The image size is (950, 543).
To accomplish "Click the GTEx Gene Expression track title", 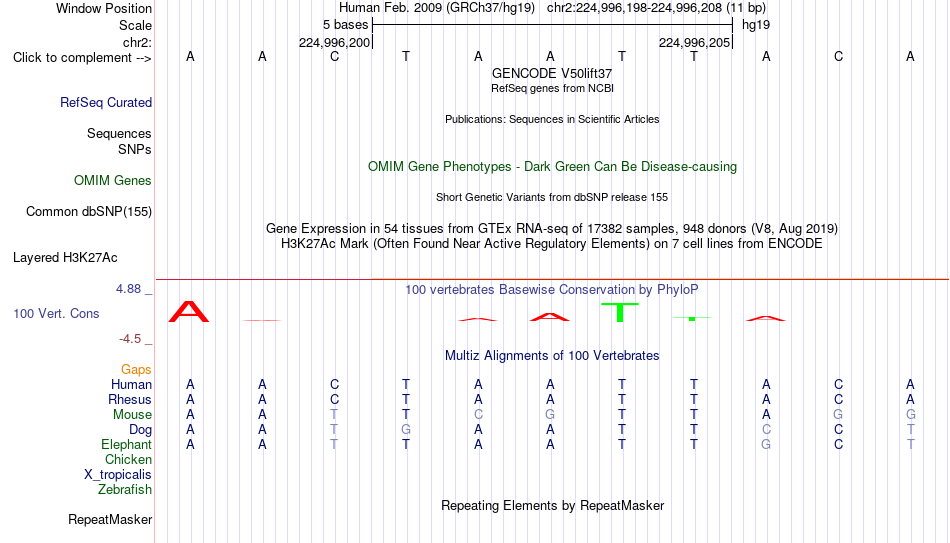I will tap(552, 228).
